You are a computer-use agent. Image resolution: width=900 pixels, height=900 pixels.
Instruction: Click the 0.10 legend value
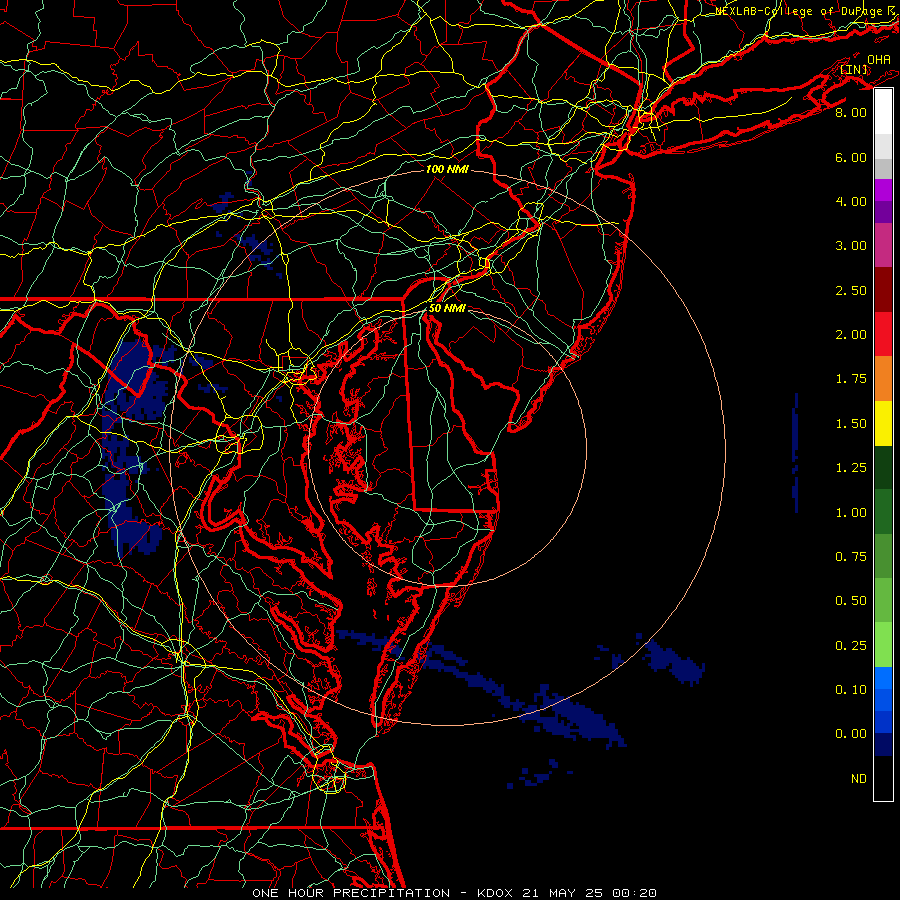coord(851,690)
